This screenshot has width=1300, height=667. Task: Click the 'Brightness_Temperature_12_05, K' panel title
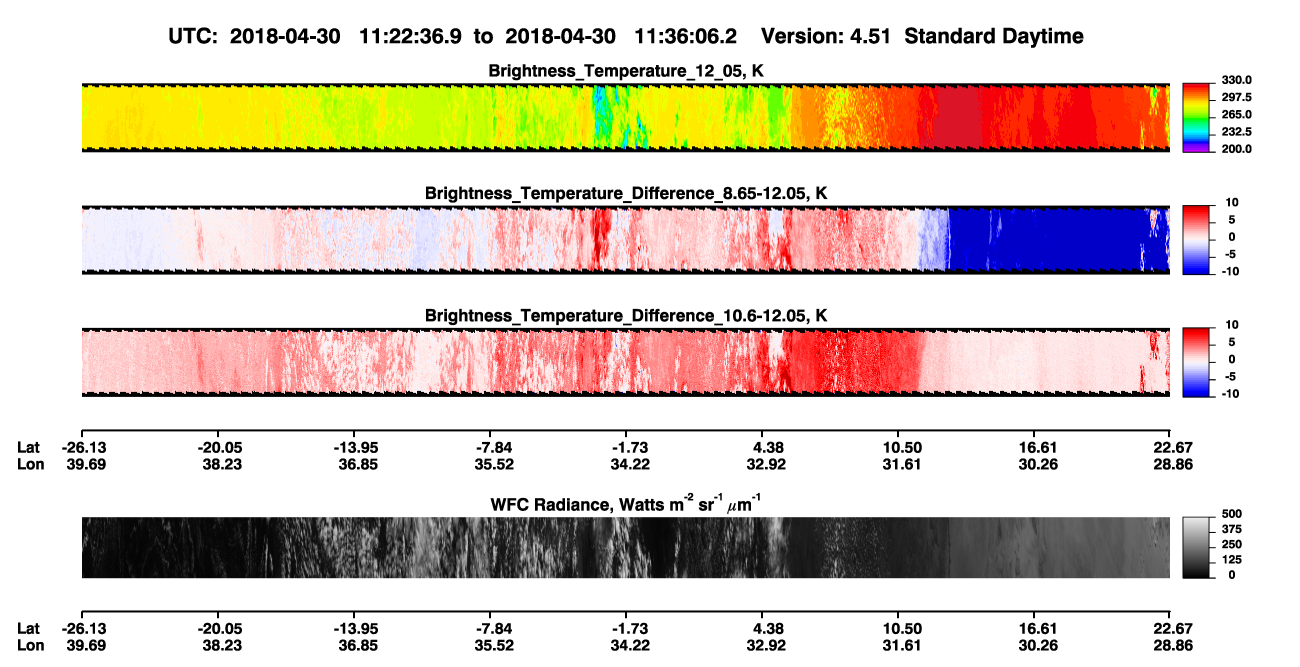point(626,71)
